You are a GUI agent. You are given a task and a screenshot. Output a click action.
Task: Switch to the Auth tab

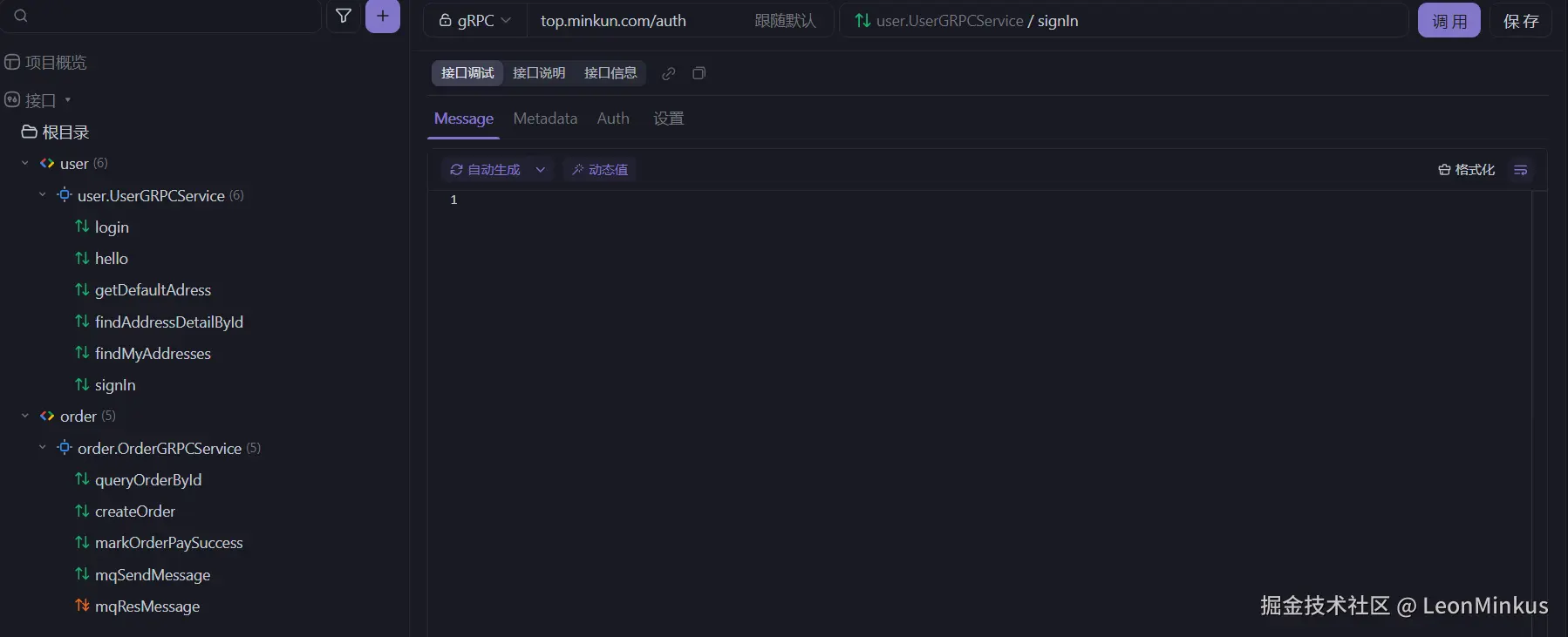[x=613, y=119]
